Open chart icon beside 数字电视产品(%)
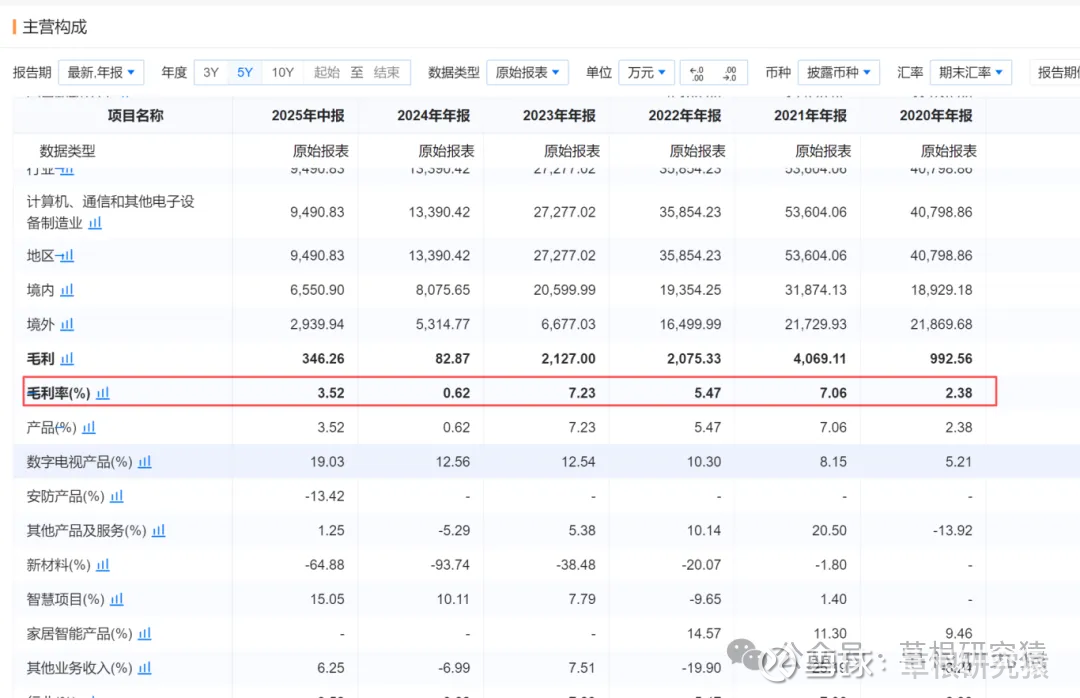Viewport: 1080px width, 698px height. (x=145, y=462)
